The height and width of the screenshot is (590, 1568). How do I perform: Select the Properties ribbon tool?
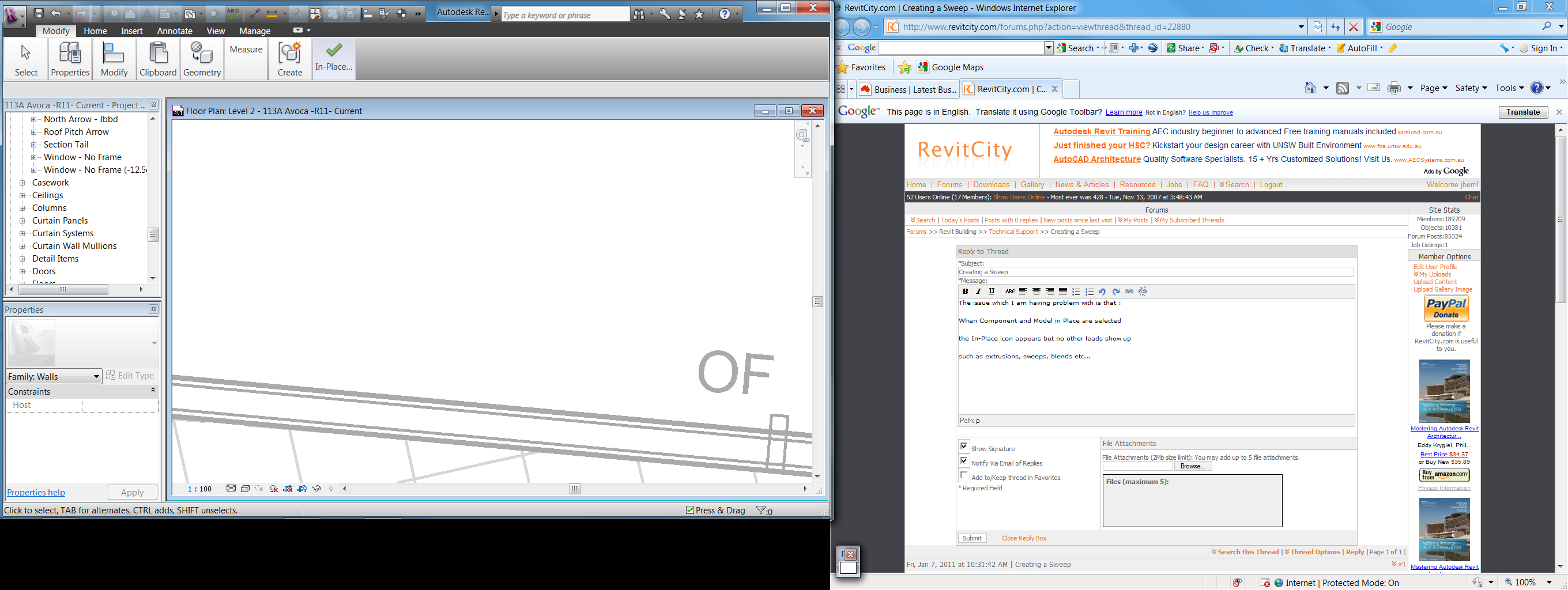[x=70, y=59]
